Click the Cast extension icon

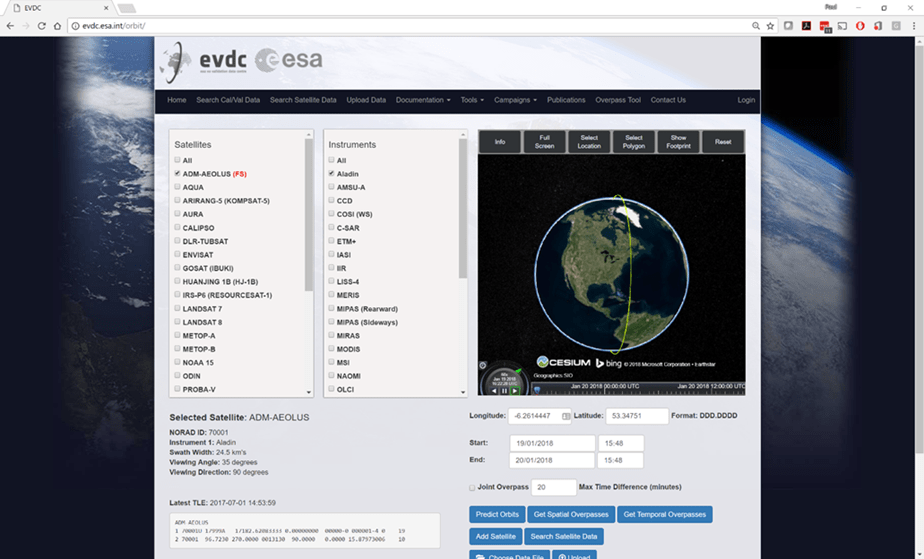(842, 26)
